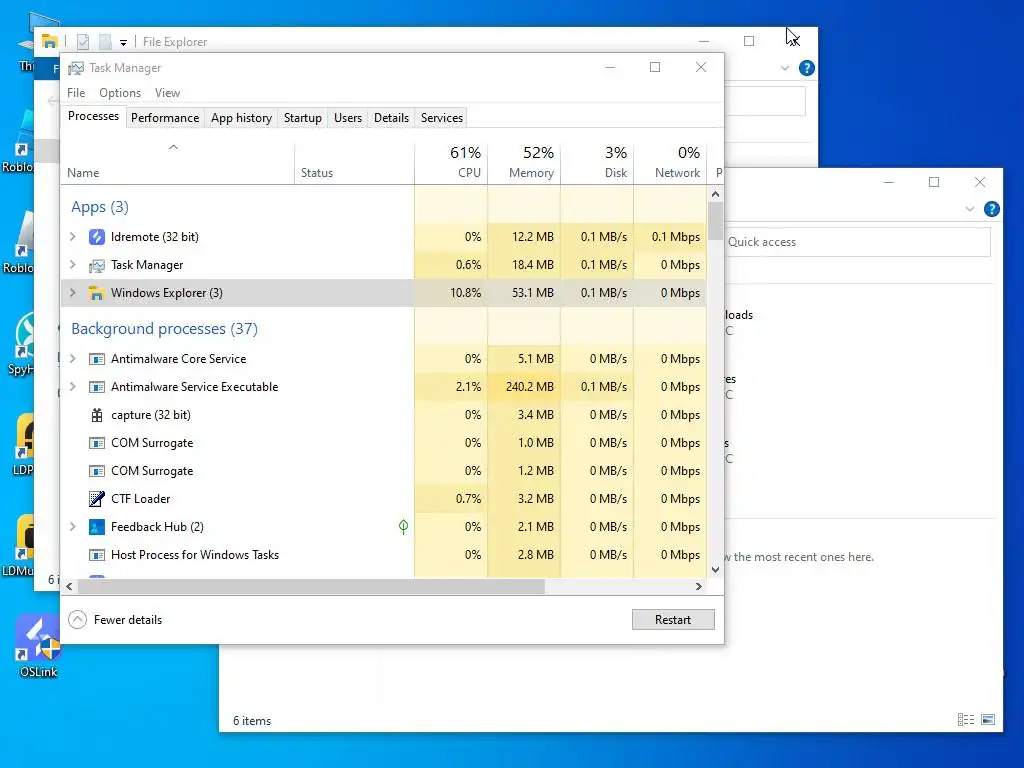Click the Task Manager title bar icon

[76, 68]
